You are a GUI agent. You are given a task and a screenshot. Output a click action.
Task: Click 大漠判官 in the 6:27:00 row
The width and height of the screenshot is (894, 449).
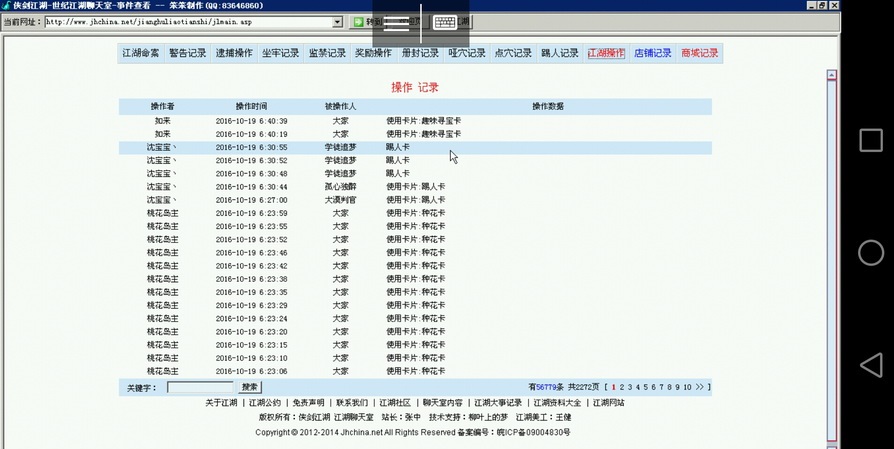click(340, 199)
